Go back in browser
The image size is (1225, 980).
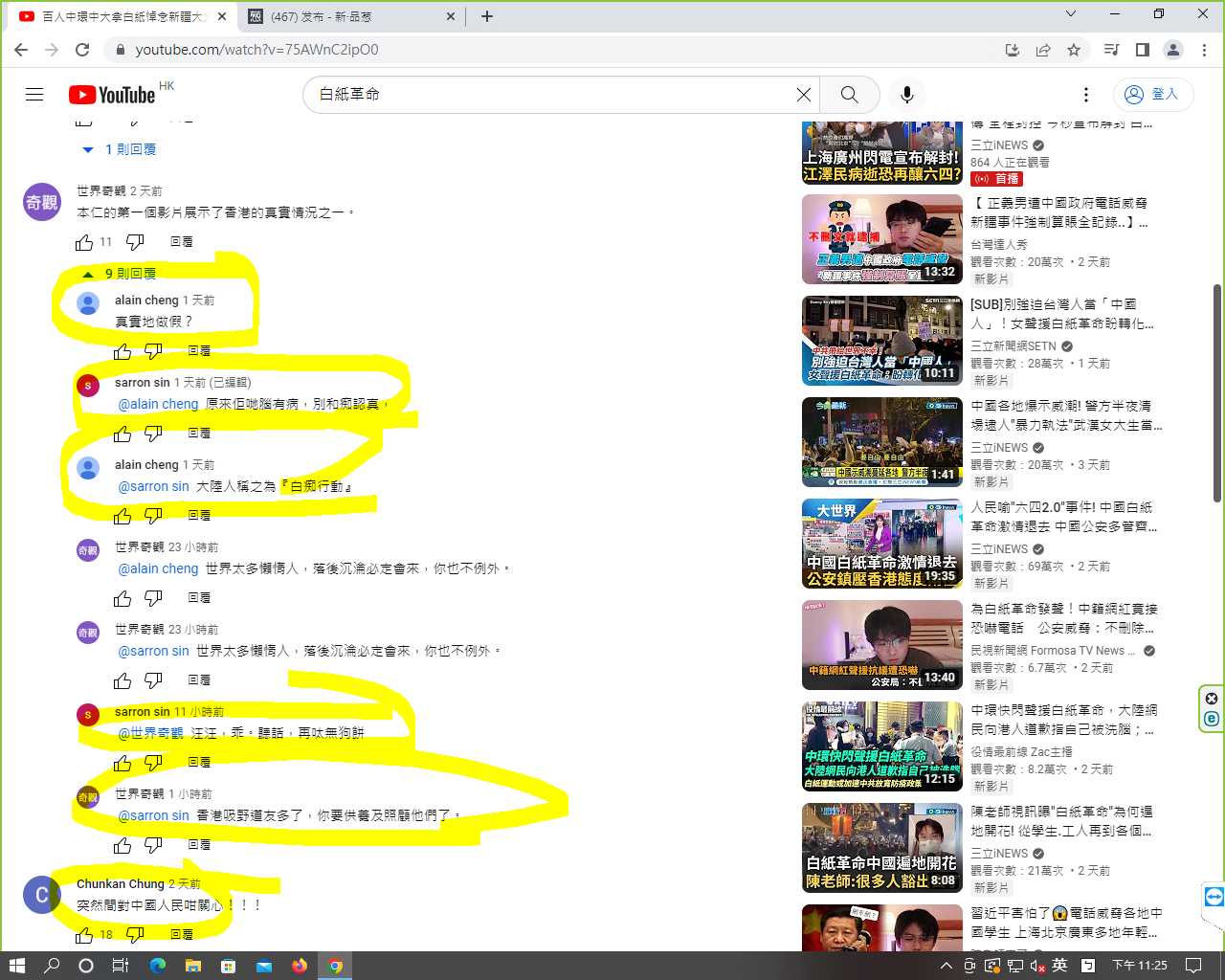click(21, 50)
